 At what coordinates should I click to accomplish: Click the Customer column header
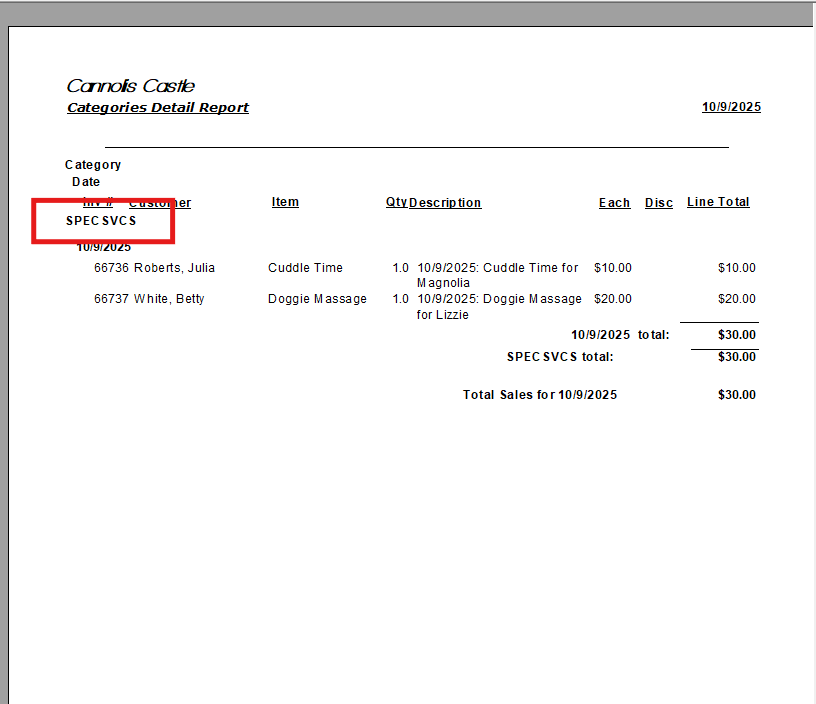160,203
